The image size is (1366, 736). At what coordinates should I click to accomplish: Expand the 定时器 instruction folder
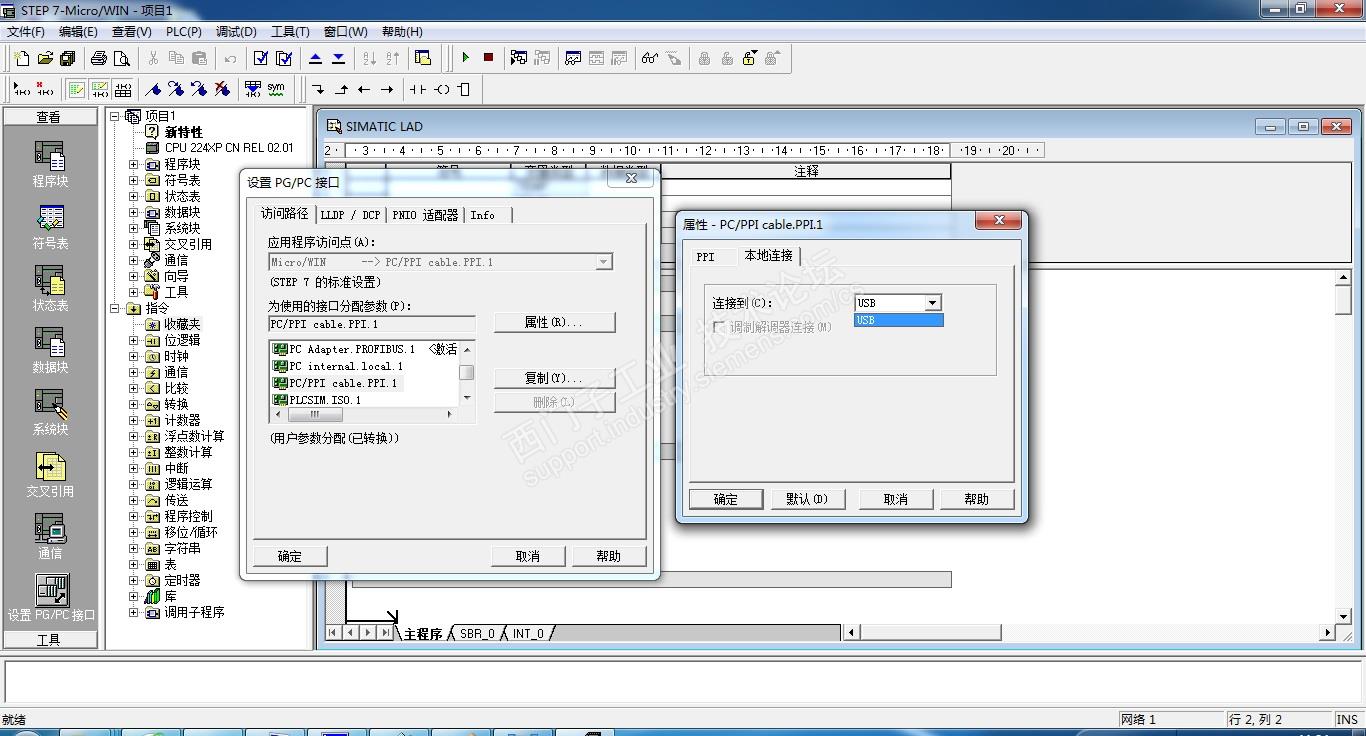click(x=134, y=580)
